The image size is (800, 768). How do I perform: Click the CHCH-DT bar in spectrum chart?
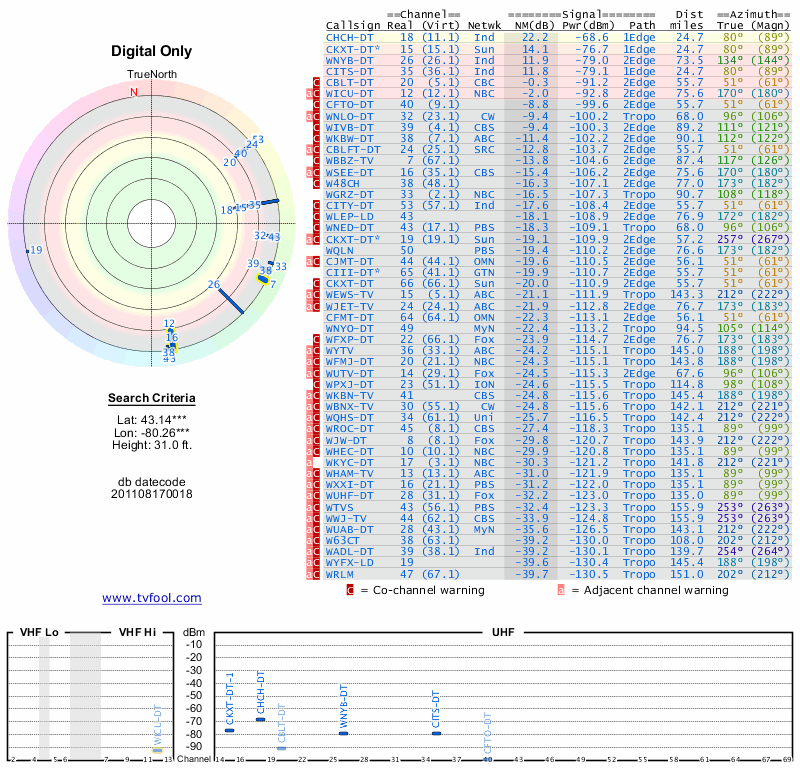pyautogui.click(x=261, y=719)
